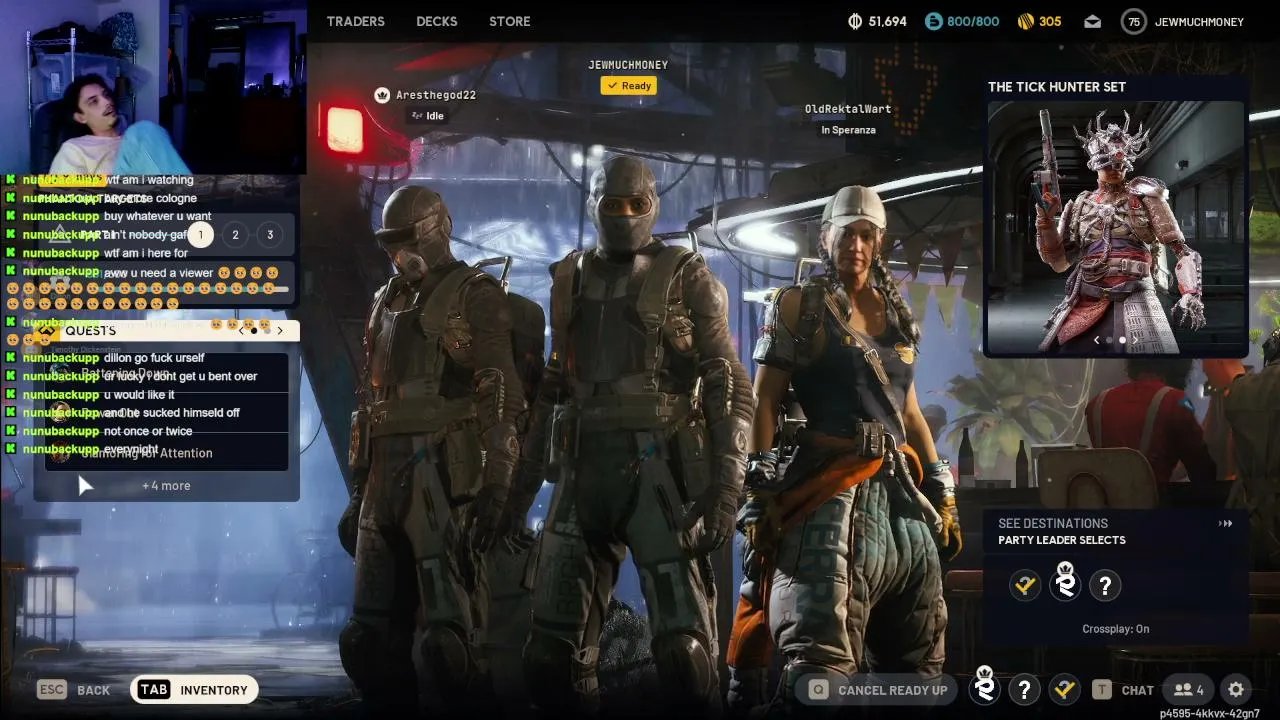Screen dimensions: 1280x720
Task: Select party member OldRektalWart's name
Action: click(848, 109)
